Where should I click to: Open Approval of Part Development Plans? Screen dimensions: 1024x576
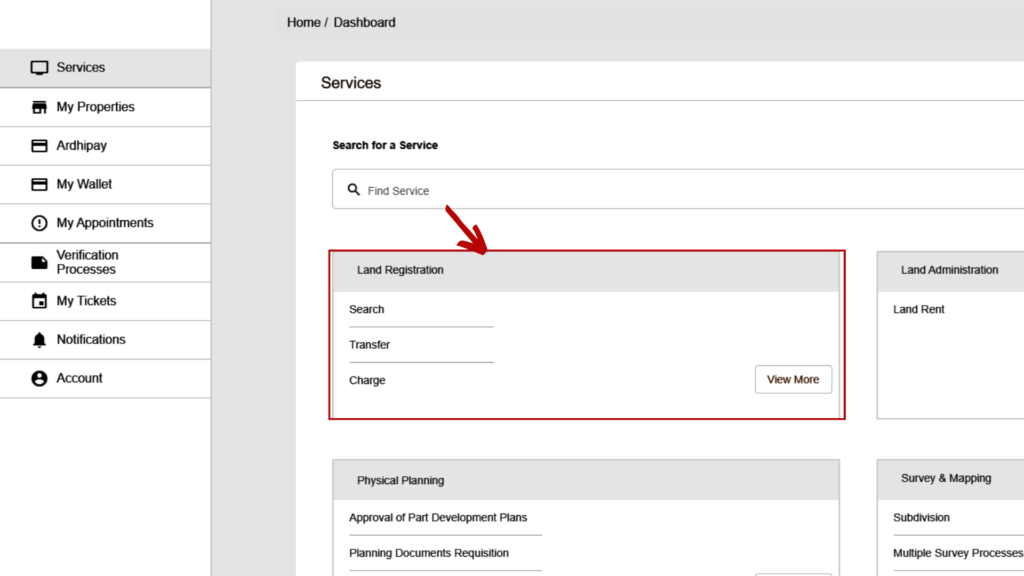pyautogui.click(x=438, y=517)
